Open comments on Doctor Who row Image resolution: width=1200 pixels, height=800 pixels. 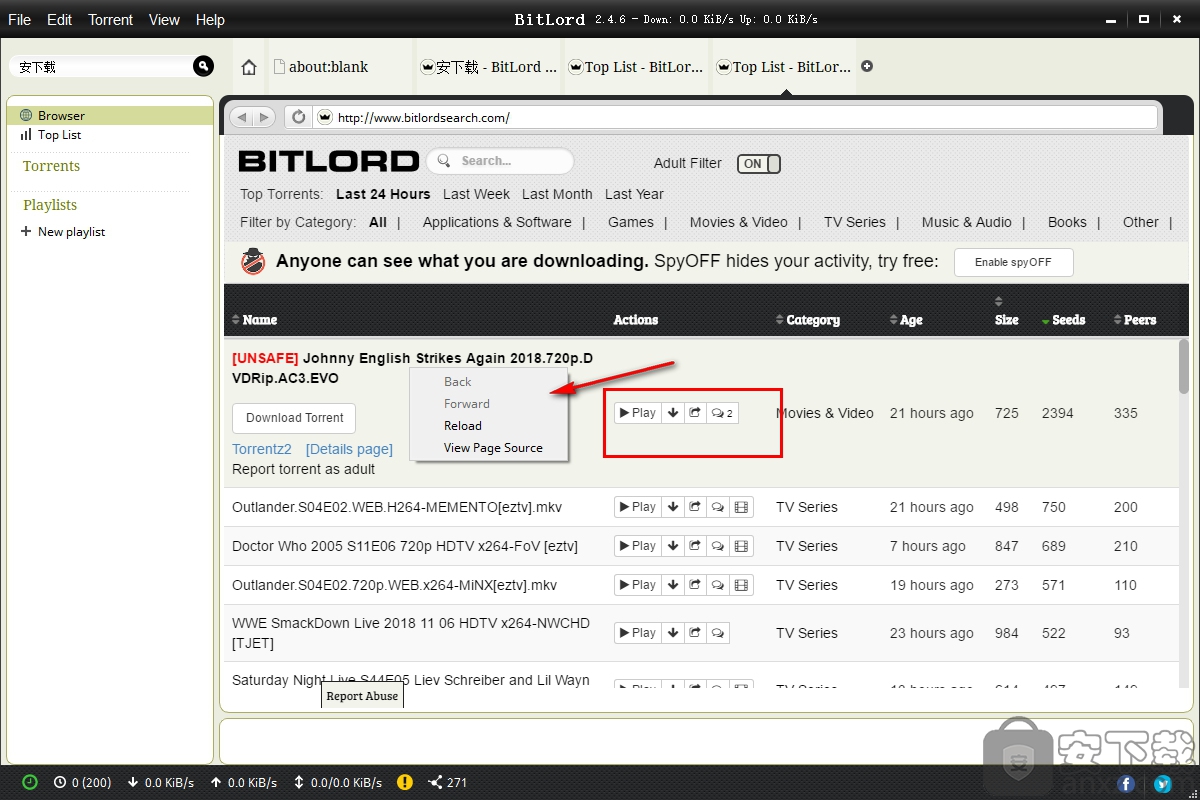(717, 546)
